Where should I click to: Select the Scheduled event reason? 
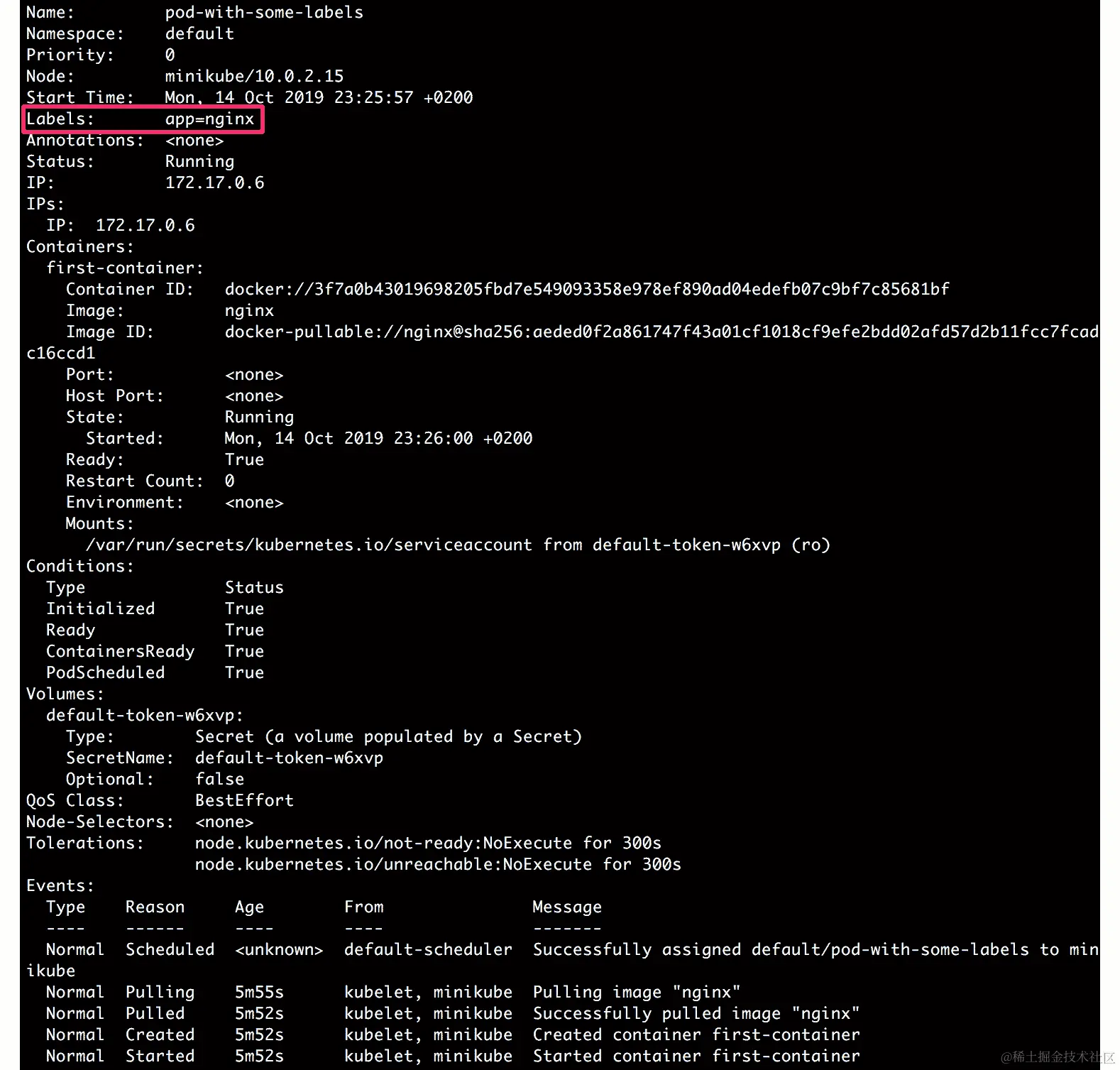click(170, 949)
